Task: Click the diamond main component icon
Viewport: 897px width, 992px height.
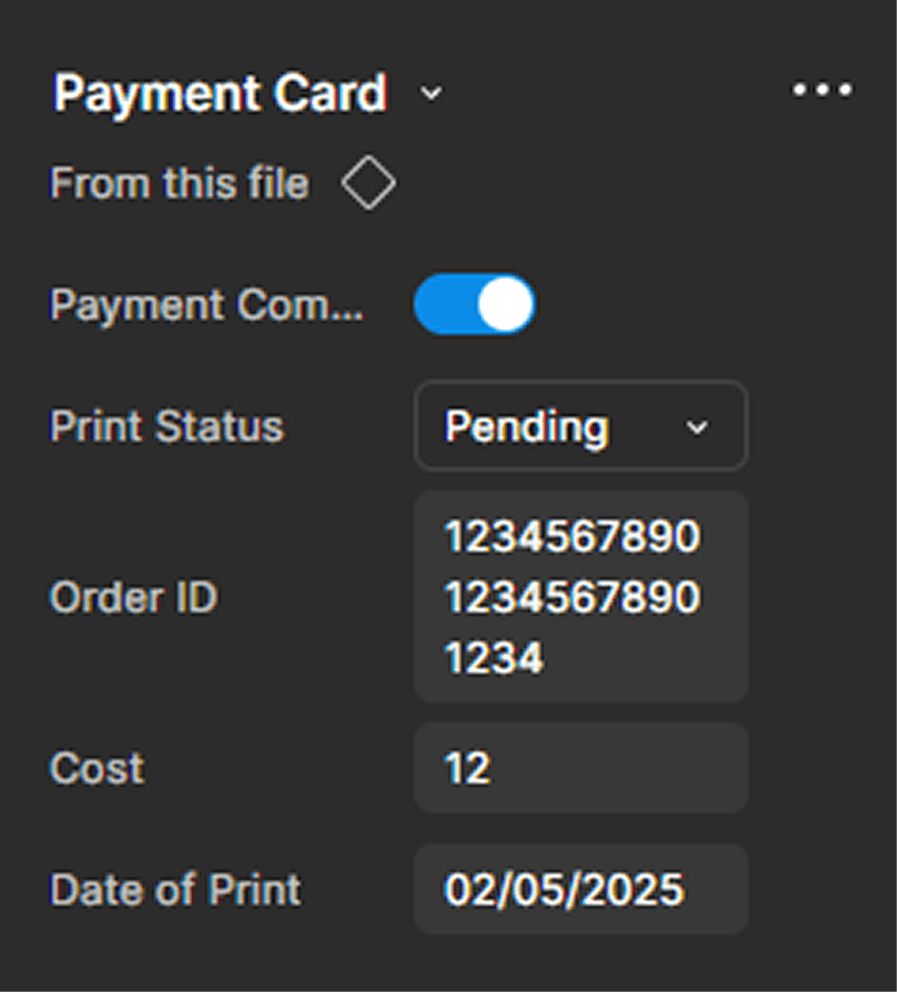Action: 368,184
